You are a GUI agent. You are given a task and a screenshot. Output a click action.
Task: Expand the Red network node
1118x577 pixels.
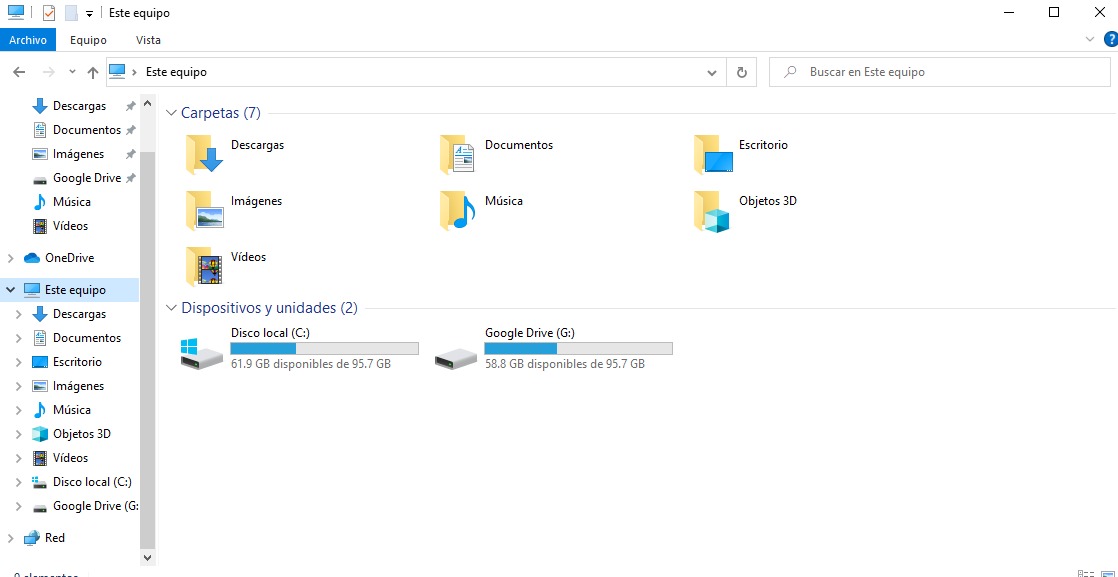[x=11, y=538]
